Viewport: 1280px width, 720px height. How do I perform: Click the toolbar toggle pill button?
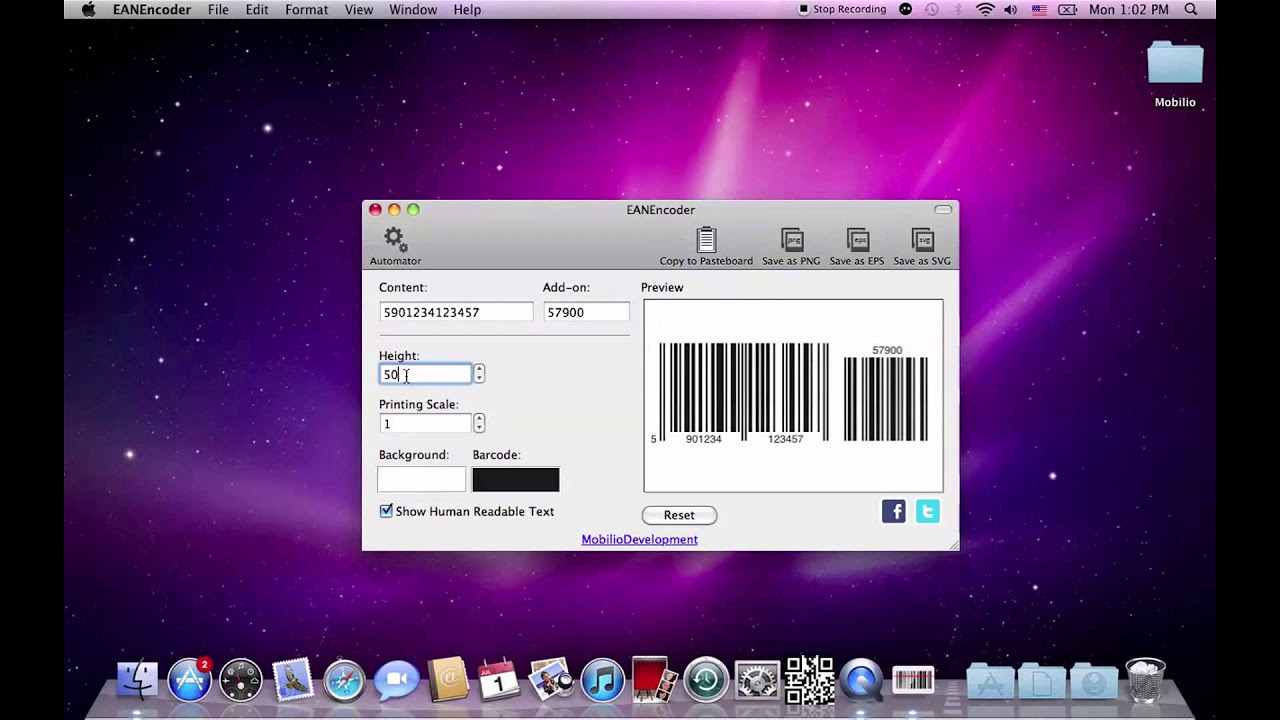coord(943,210)
